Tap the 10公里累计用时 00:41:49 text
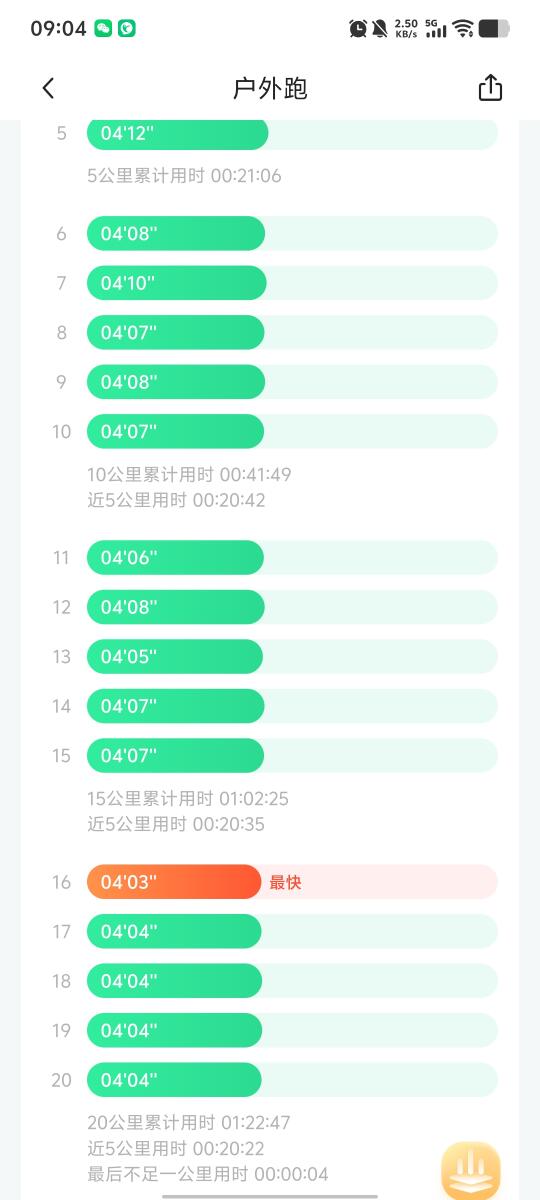 189,474
